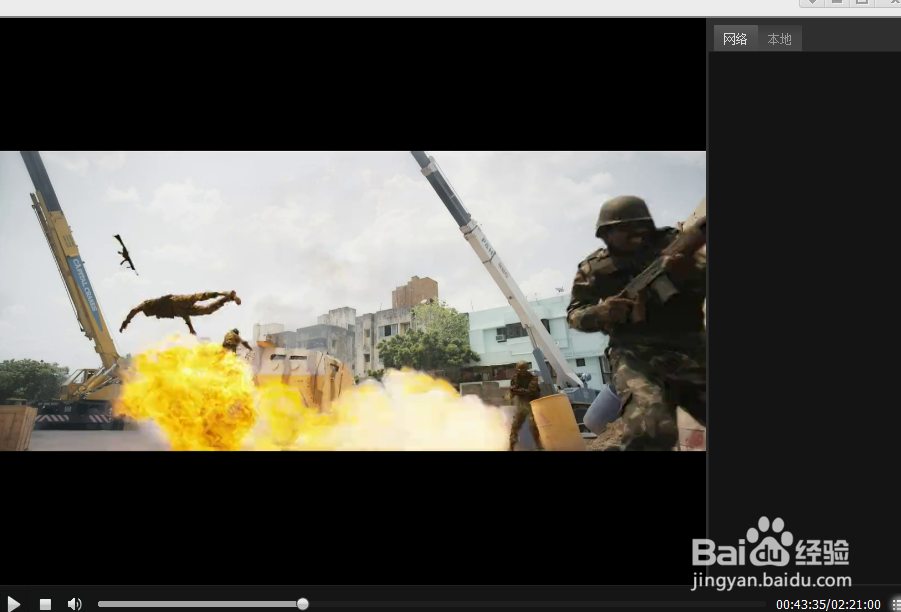Image resolution: width=901 pixels, height=612 pixels.
Task: Toggle playlist panel icon at bottom right
Action: click(x=896, y=604)
